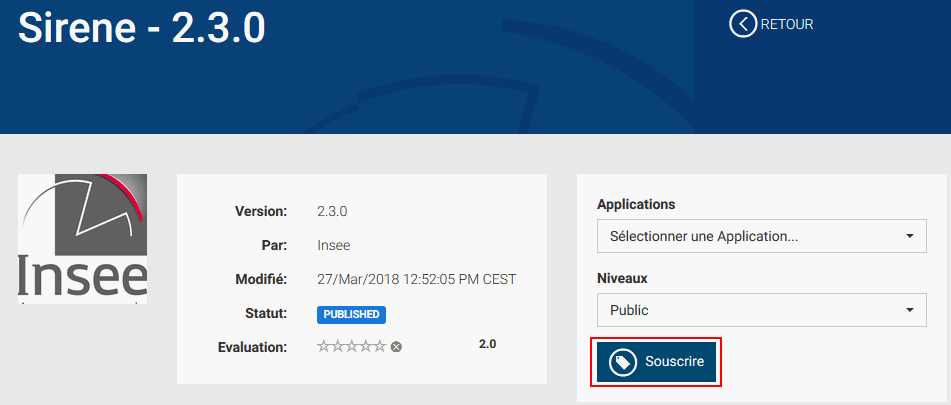Click the PUBLISHED status badge
Viewport: 951px width, 405px height.
click(351, 315)
